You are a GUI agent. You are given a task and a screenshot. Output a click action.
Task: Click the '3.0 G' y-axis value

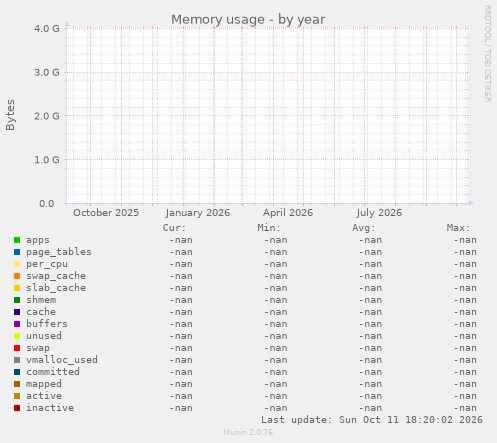[47, 72]
